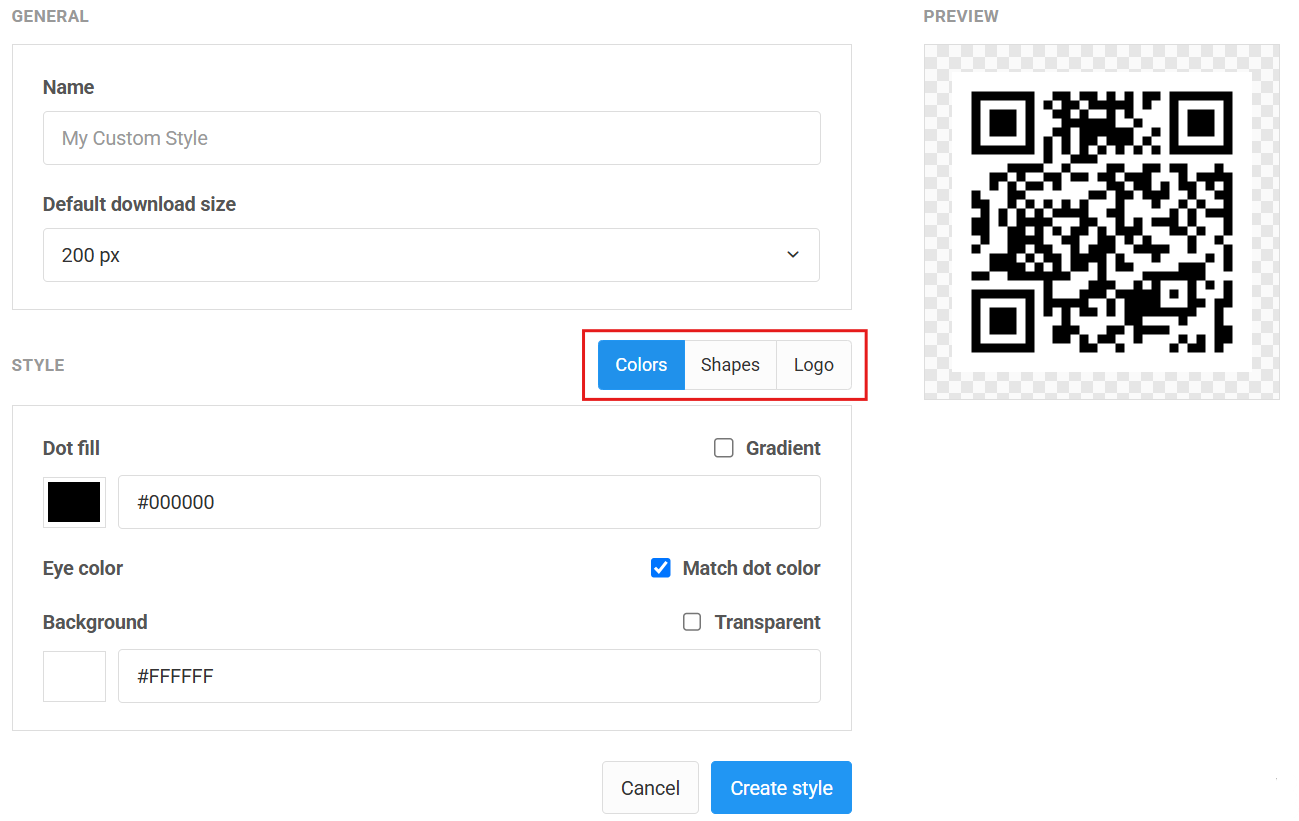This screenshot has height=821, width=1299.
Task: Switch to the Colors tab
Action: tap(641, 365)
